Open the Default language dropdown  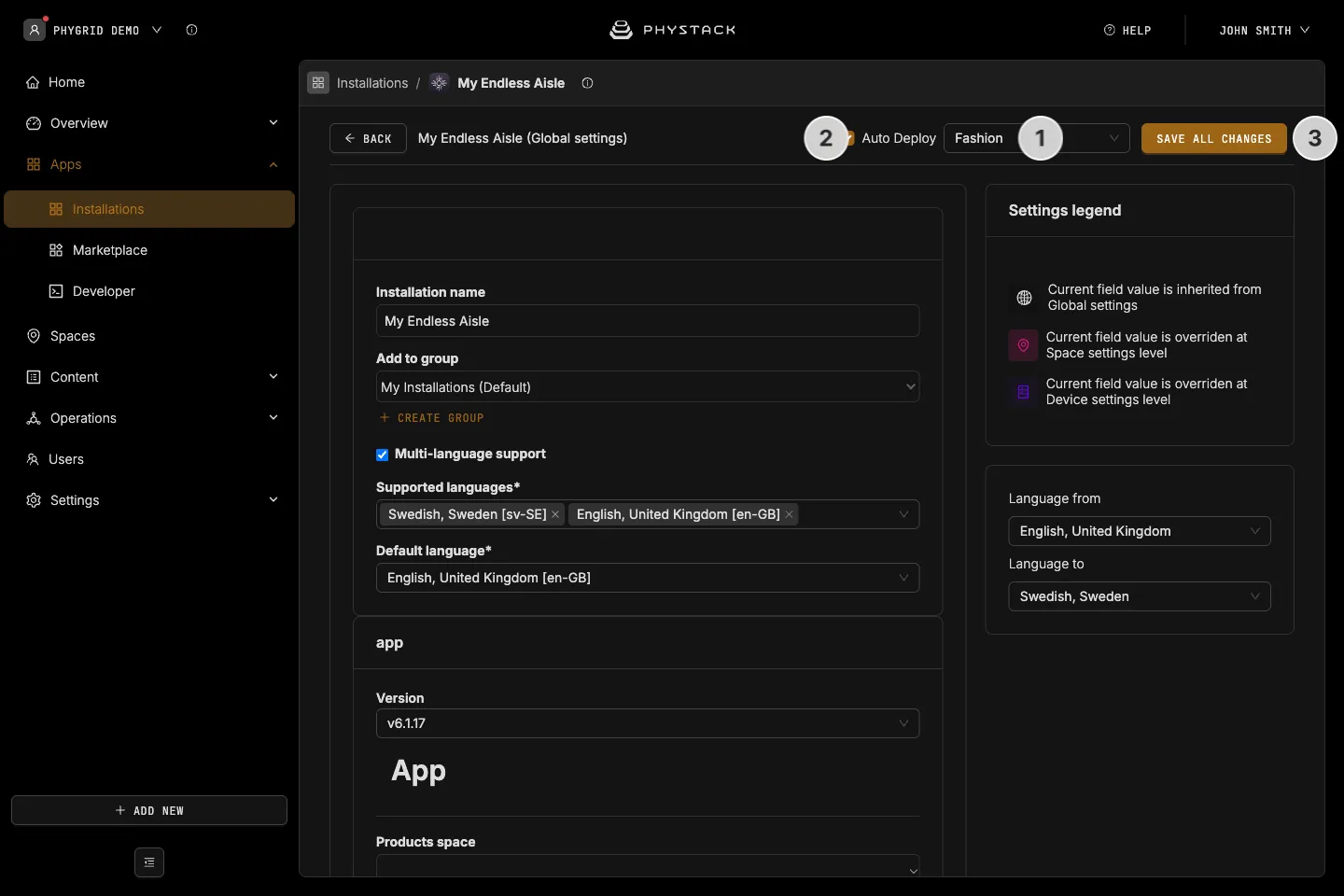click(x=648, y=578)
